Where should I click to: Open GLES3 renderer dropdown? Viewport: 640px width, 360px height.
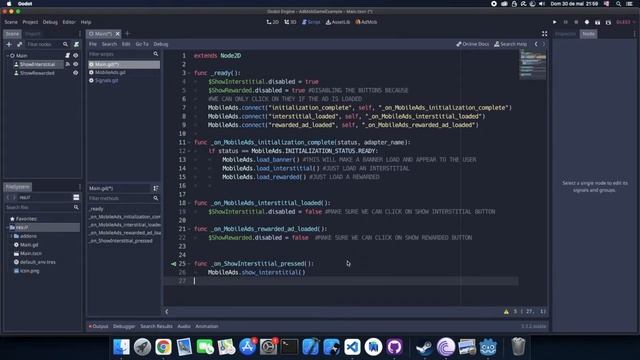pos(626,22)
